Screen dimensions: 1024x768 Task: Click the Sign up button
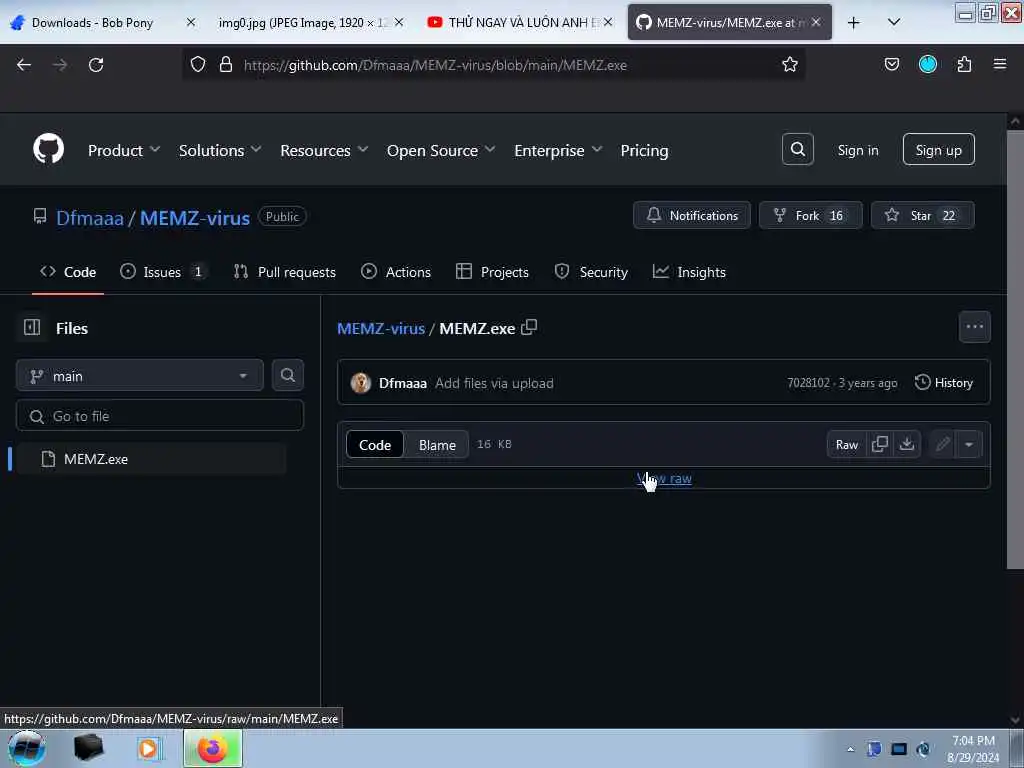[938, 150]
